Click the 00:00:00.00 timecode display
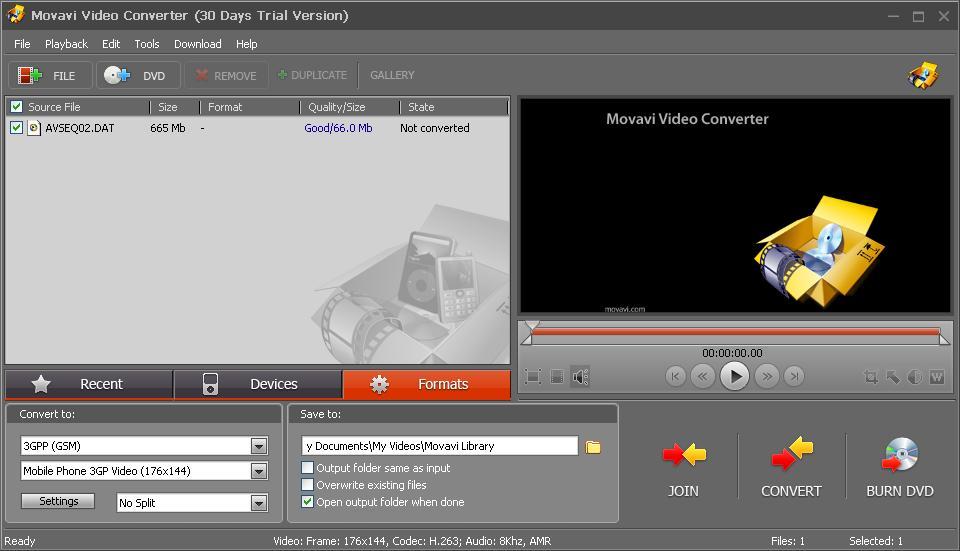This screenshot has height=551, width=960. [x=732, y=353]
